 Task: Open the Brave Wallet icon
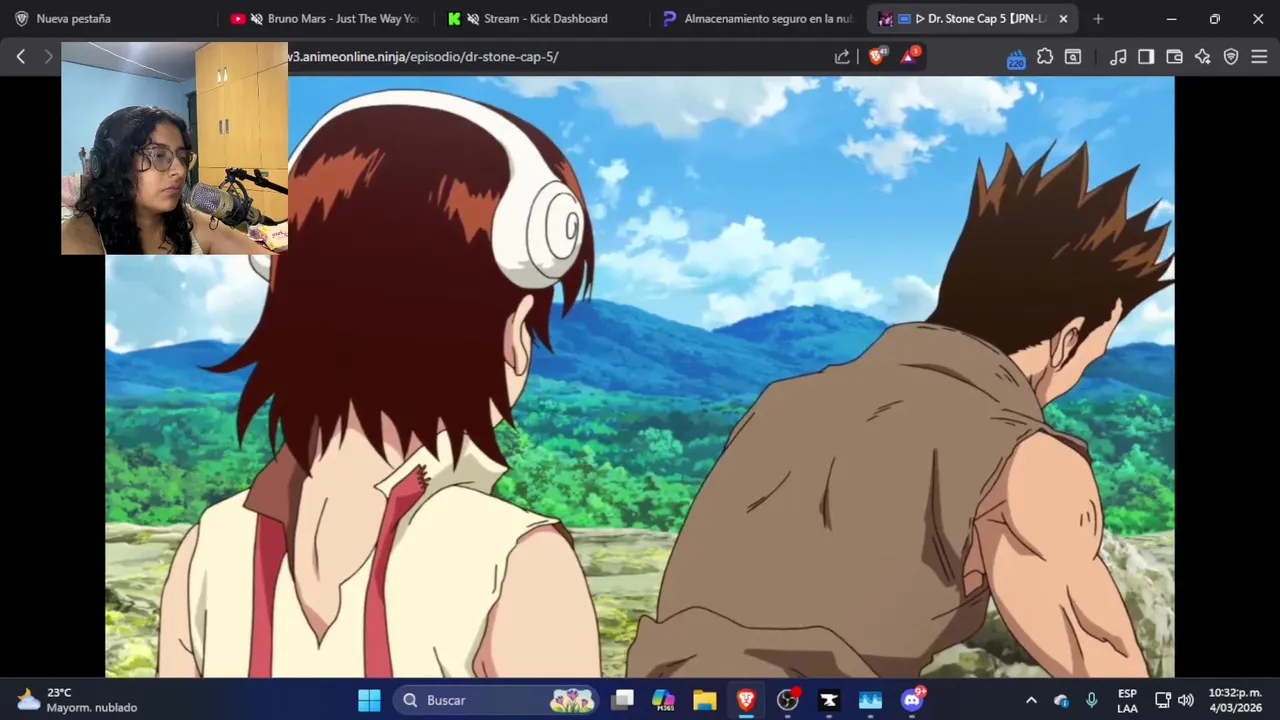pos(1175,57)
